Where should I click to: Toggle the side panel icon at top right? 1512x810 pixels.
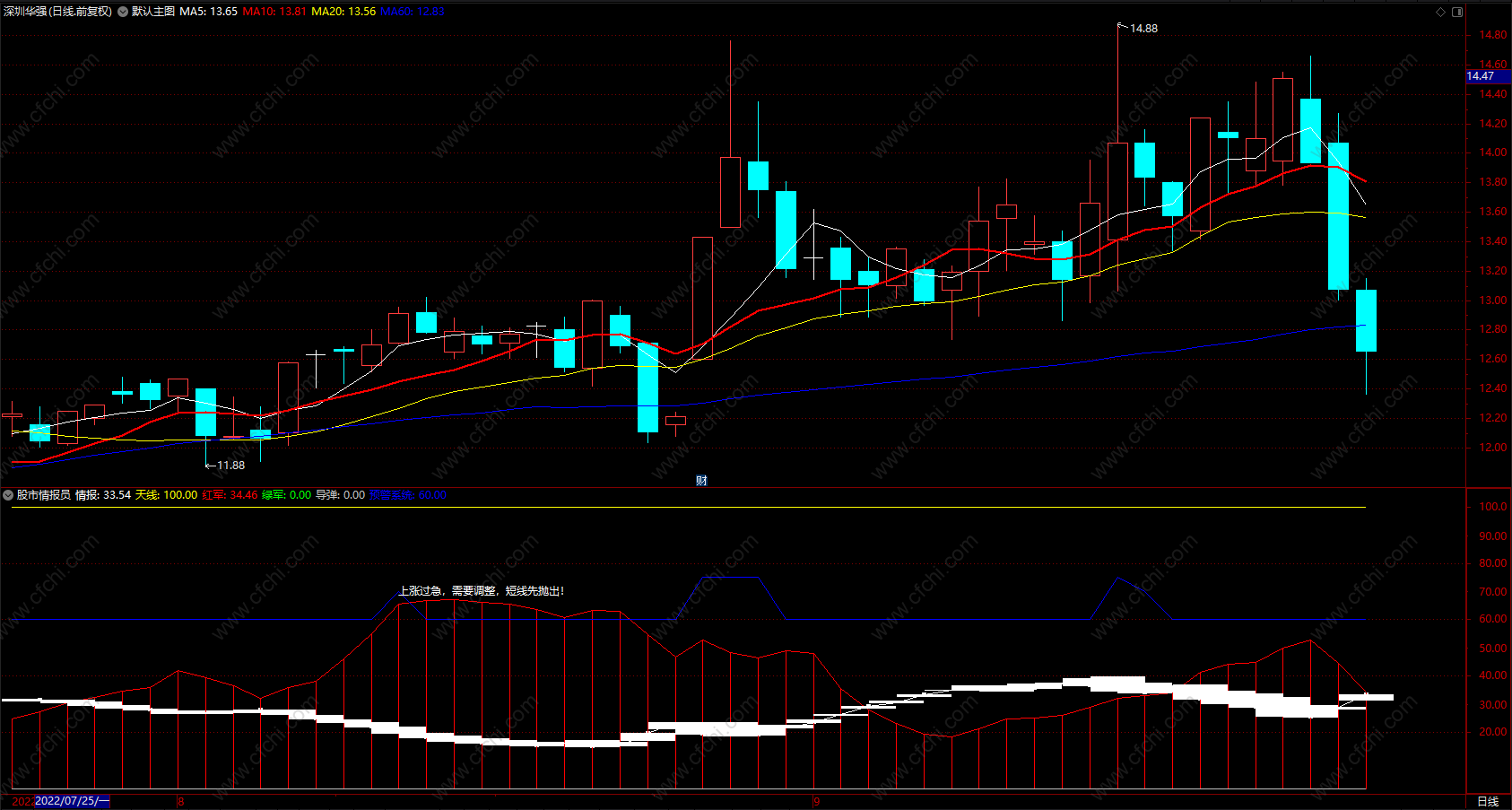click(1457, 12)
